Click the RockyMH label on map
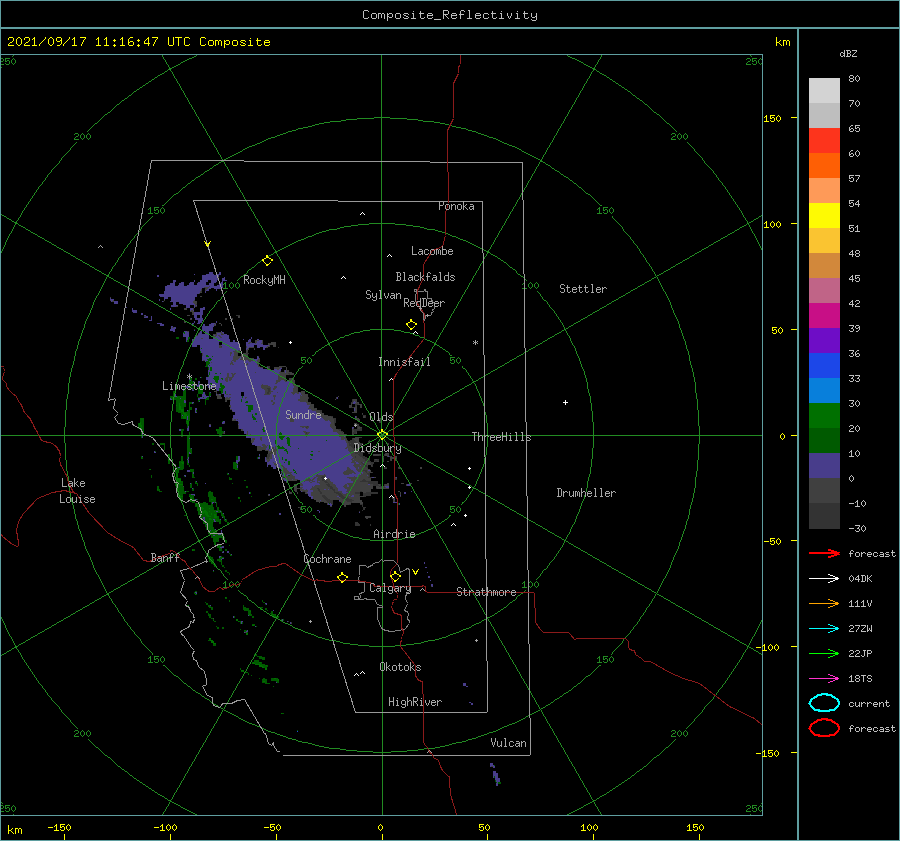The height and width of the screenshot is (841, 900). pyautogui.click(x=264, y=280)
